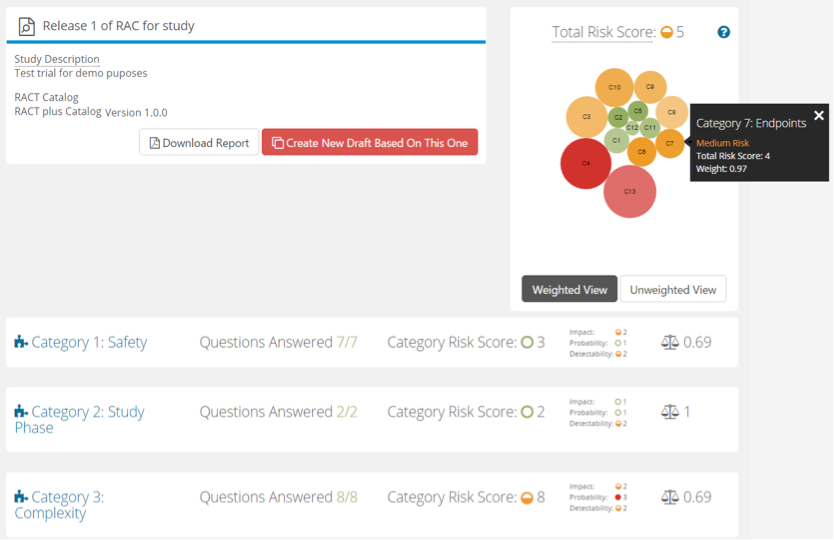The image size is (834, 540).
Task: Click the Total Risk Score label
Action: 603,32
